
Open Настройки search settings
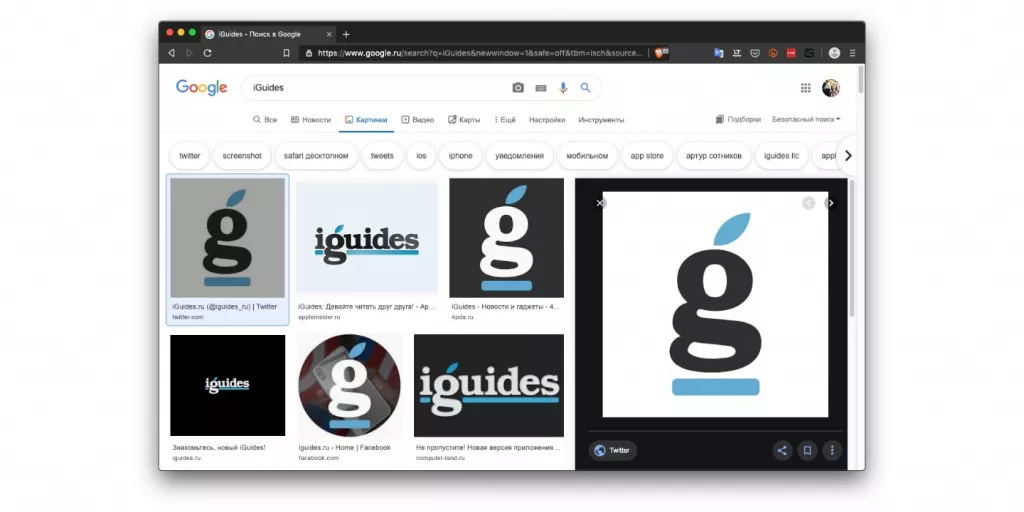pos(547,120)
